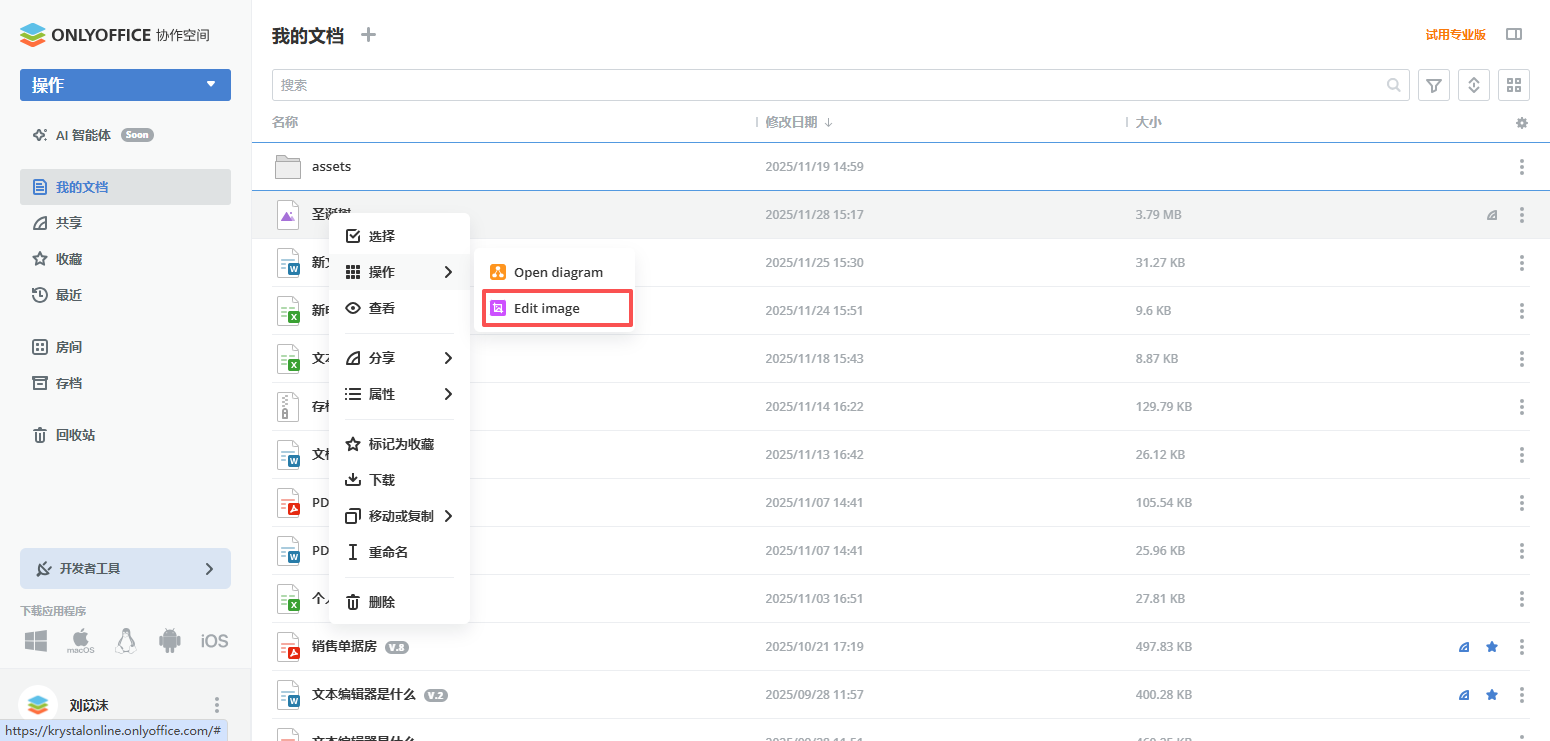Create new content with the plus icon beside 我的文档
This screenshot has width=1550, height=741.
tap(367, 33)
